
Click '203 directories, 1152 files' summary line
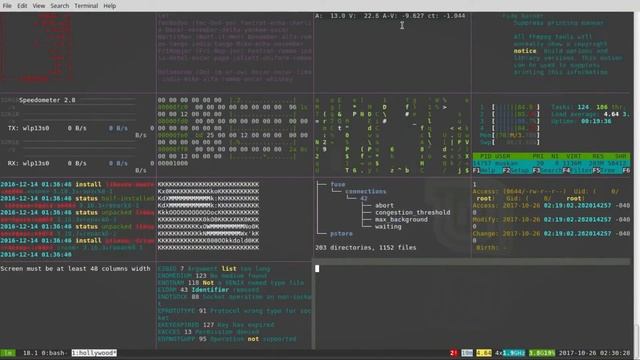[366, 247]
